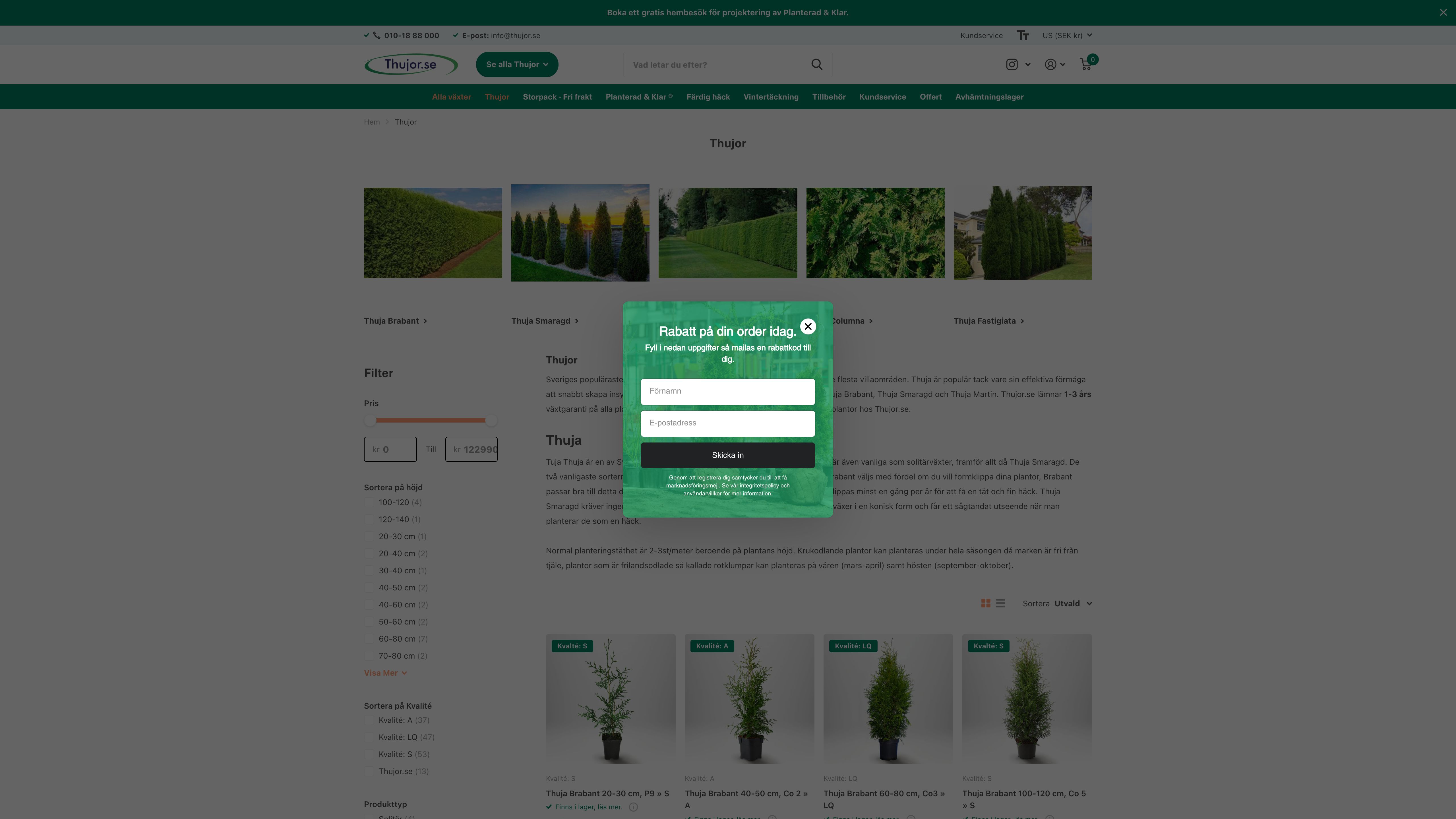Open 'Kundservice' from the navigation menu
Viewport: 1456px width, 819px height.
(x=882, y=97)
